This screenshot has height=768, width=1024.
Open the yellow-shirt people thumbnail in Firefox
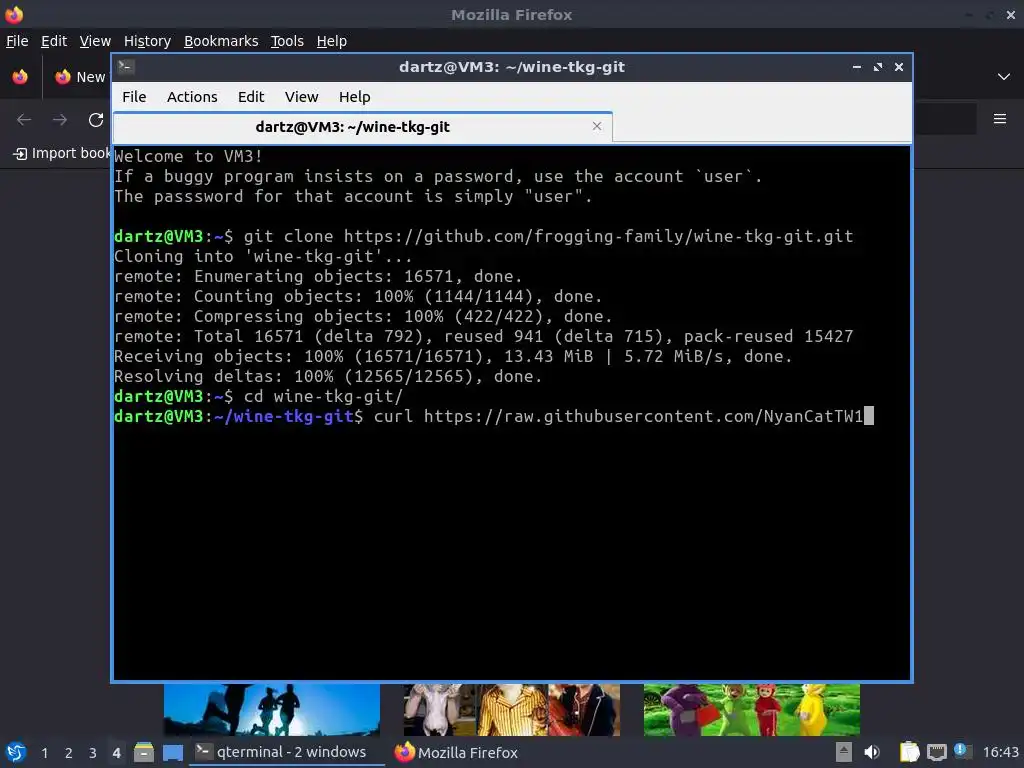pyautogui.click(x=512, y=710)
